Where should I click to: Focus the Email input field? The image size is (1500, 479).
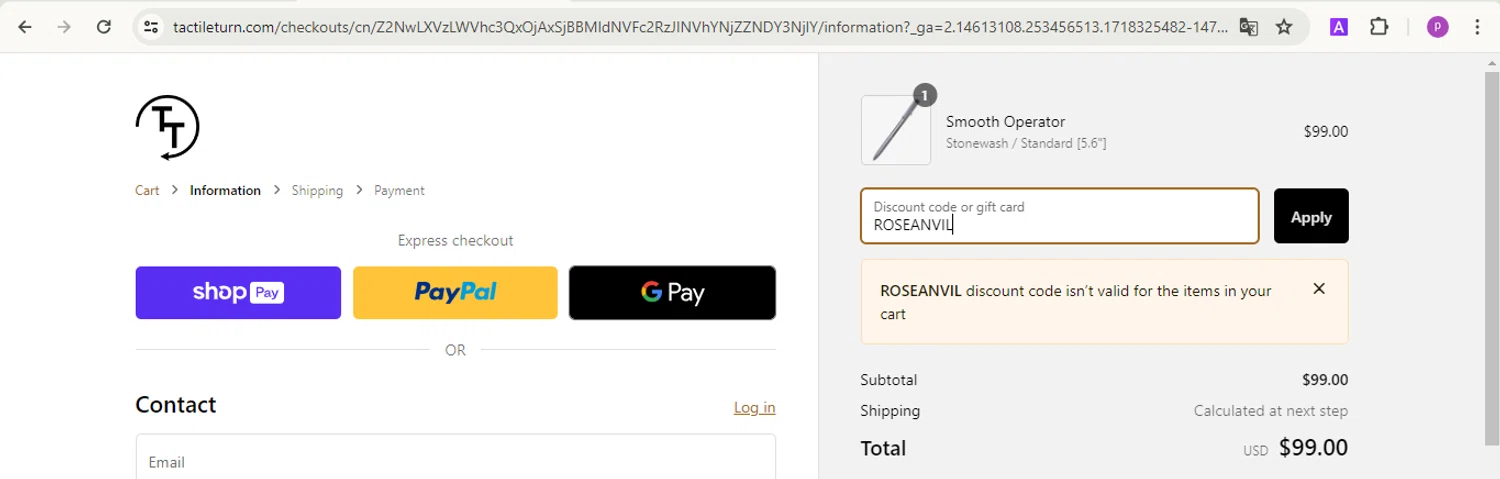click(455, 457)
